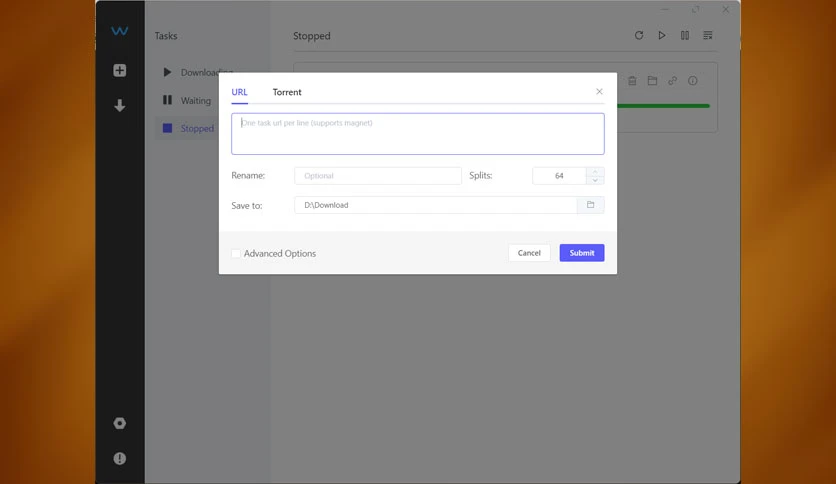
Task: Resume all tasks with play icon
Action: pyautogui.click(x=662, y=36)
